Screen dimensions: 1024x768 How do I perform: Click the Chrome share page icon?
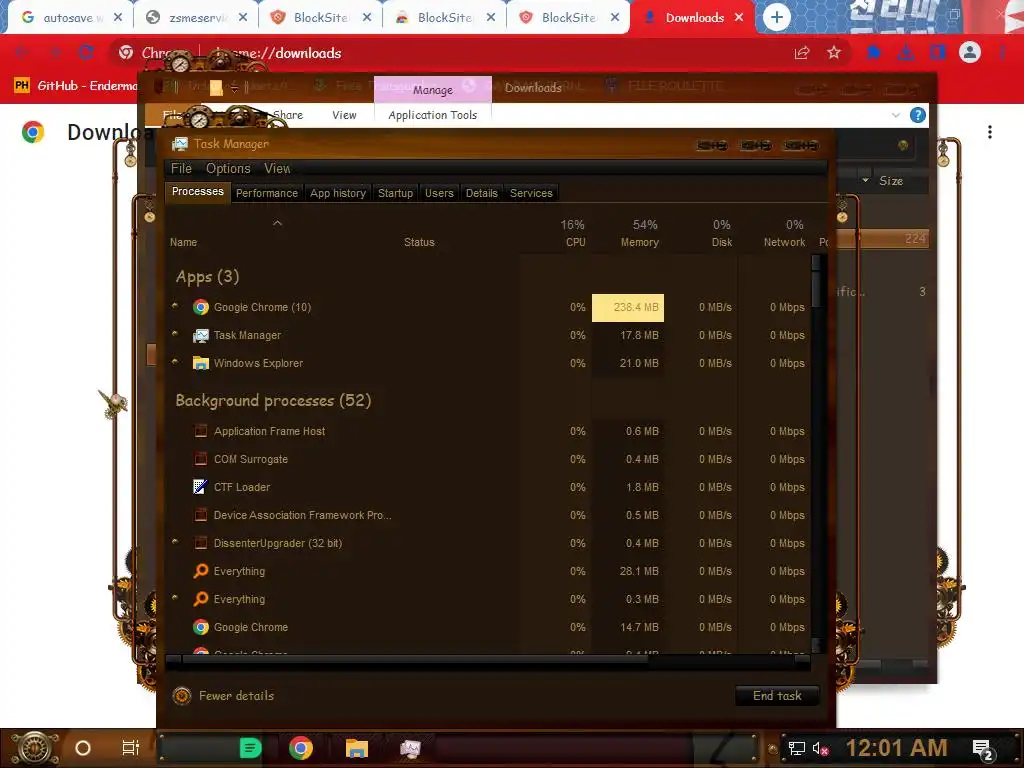(x=802, y=53)
